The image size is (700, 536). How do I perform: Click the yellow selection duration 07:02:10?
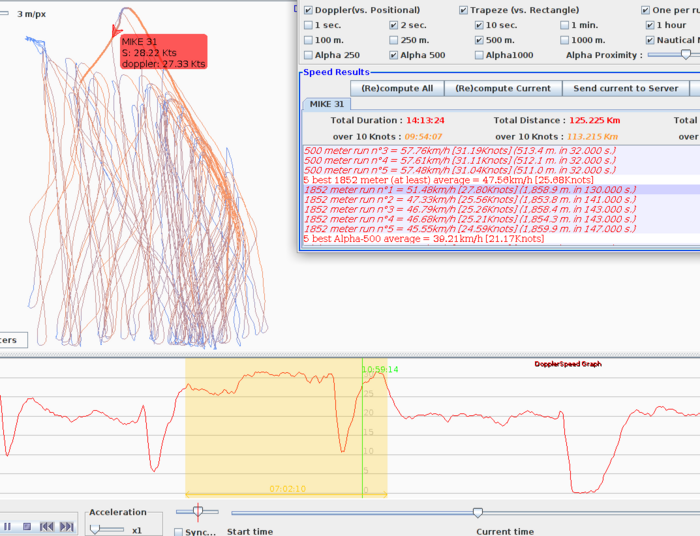[x=288, y=489]
